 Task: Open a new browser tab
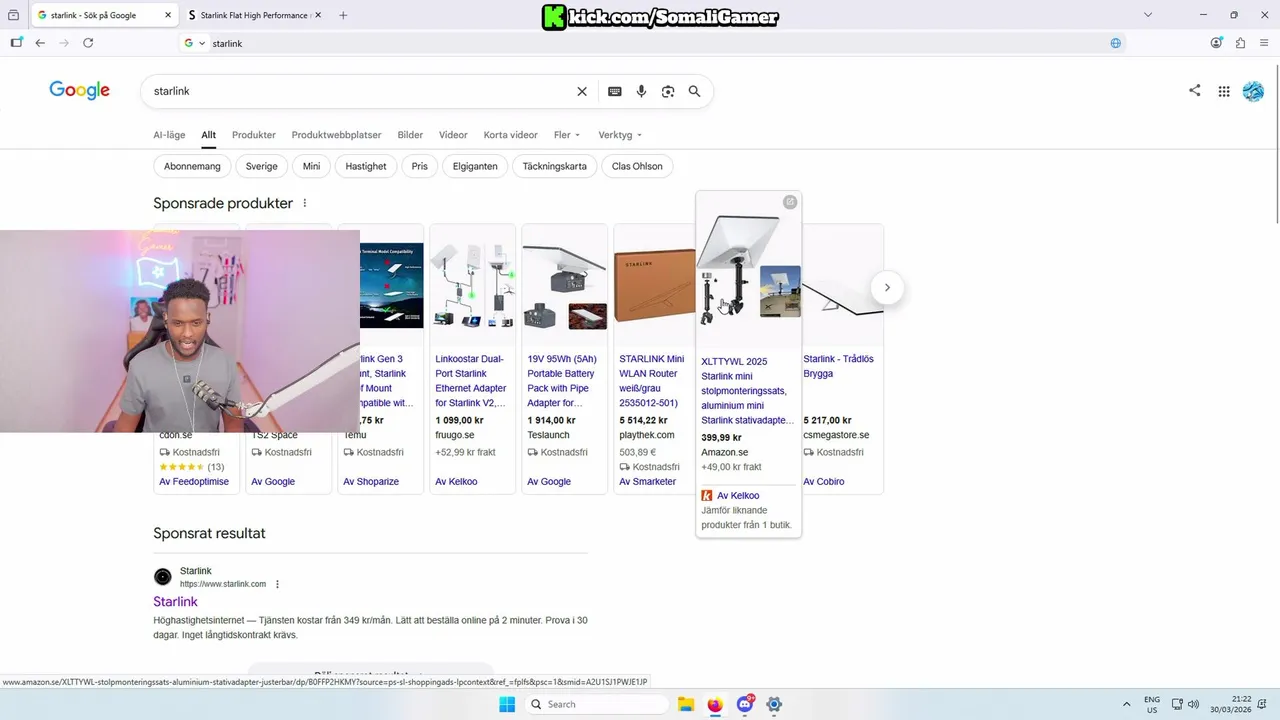pyautogui.click(x=343, y=15)
